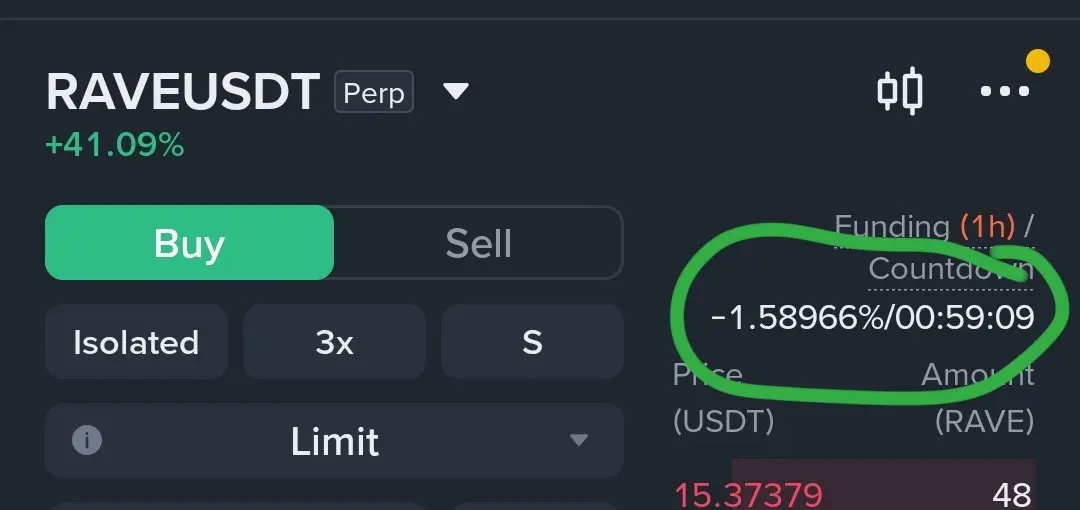Tap the Perp contract badge
The image size is (1080, 510).
pos(373,92)
